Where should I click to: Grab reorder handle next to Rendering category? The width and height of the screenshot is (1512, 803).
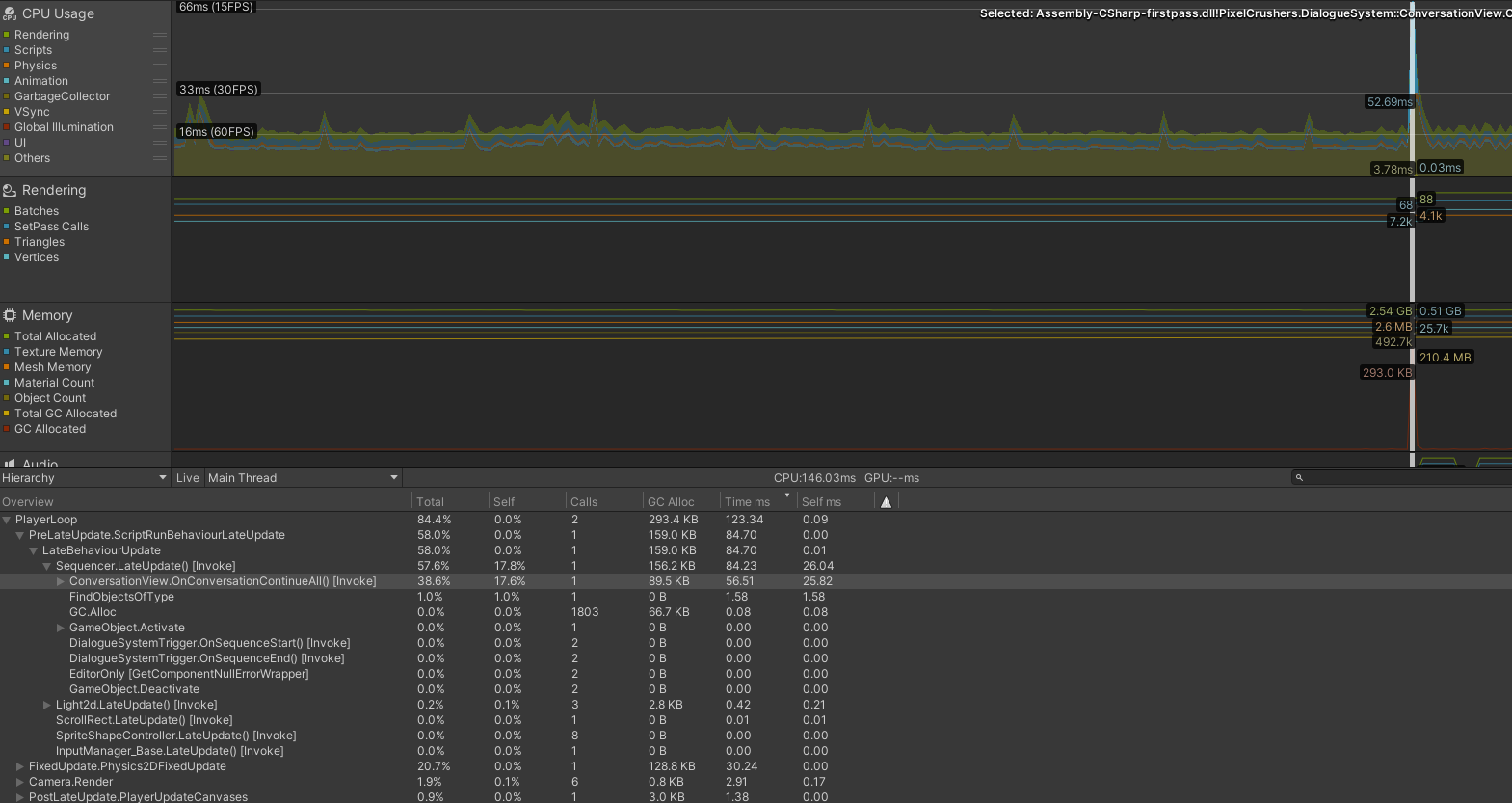[160, 35]
